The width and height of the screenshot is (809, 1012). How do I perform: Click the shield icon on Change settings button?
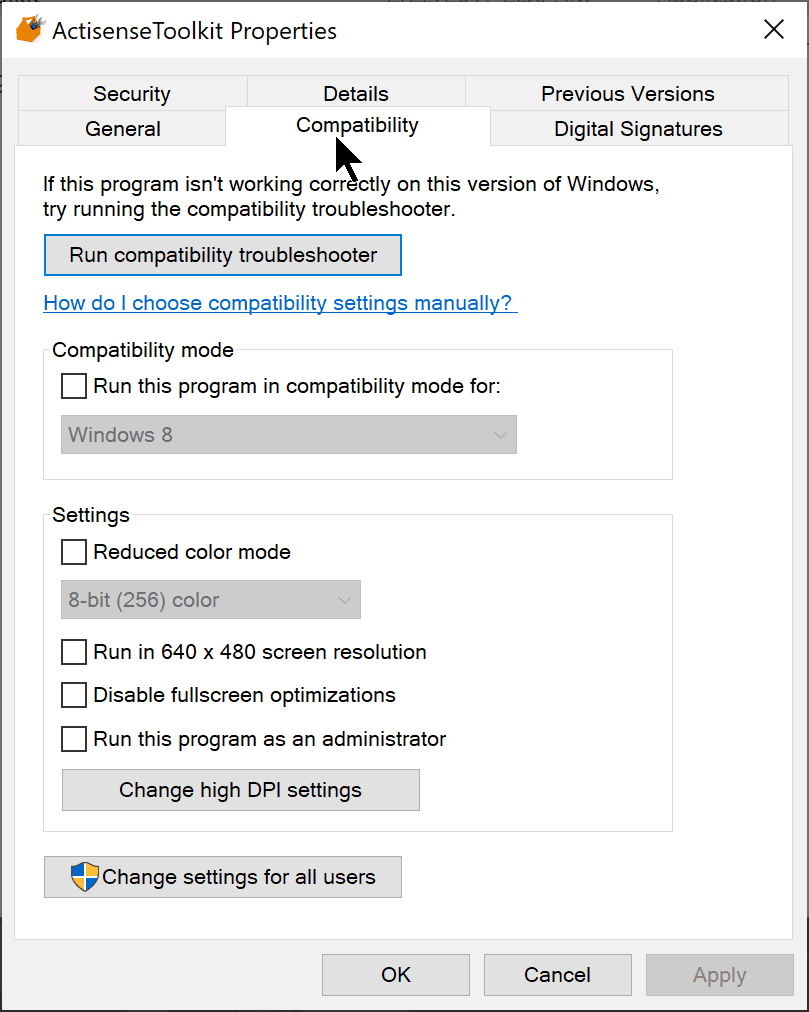click(85, 876)
